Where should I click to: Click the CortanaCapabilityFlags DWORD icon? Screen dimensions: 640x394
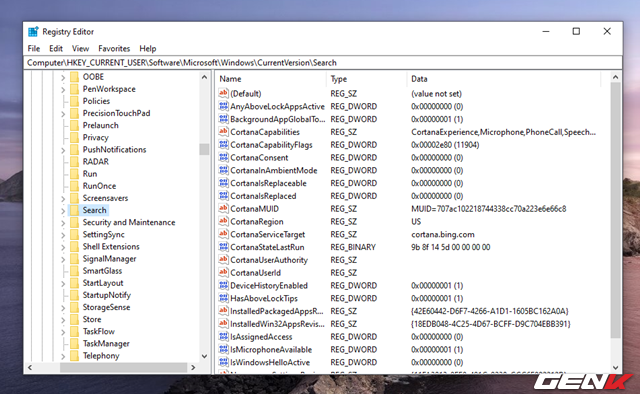[x=223, y=145]
